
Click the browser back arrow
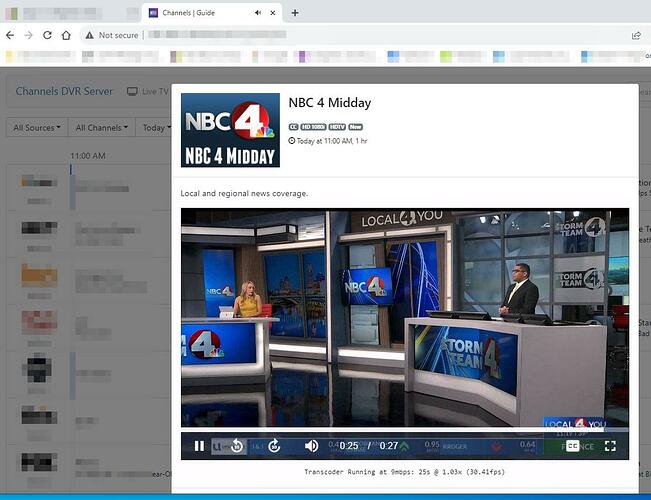pos(9,35)
